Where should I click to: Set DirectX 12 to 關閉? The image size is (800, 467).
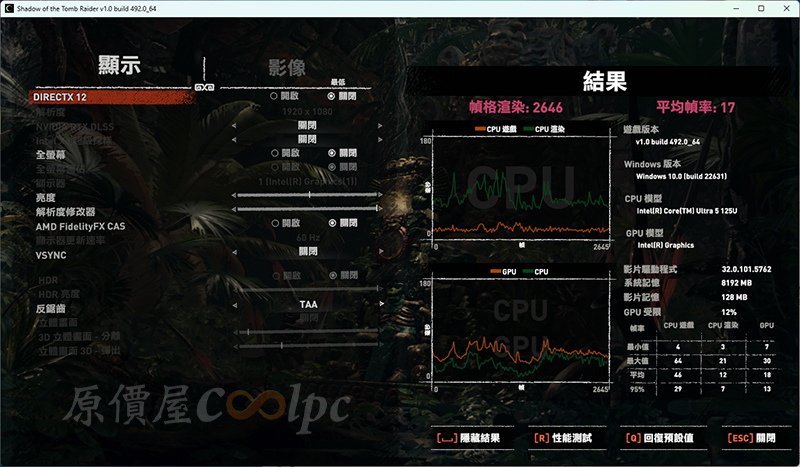[342, 96]
